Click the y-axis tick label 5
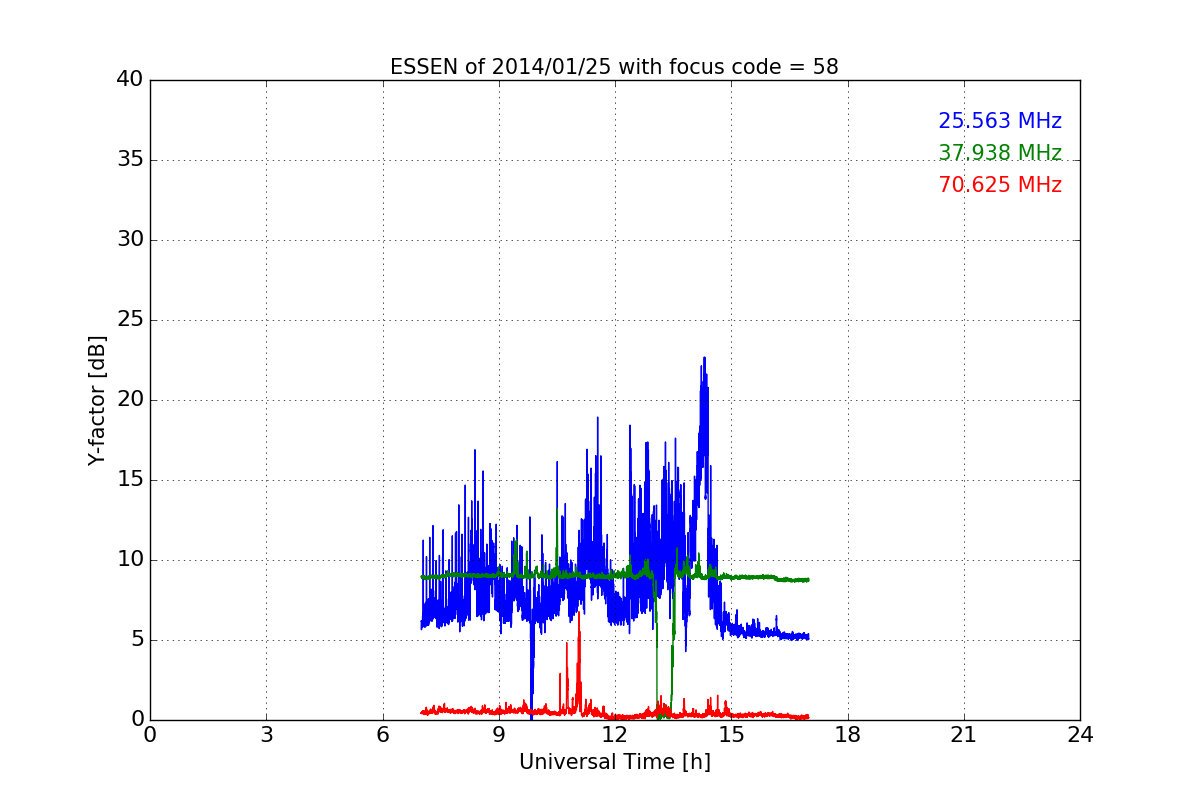 pos(137,640)
